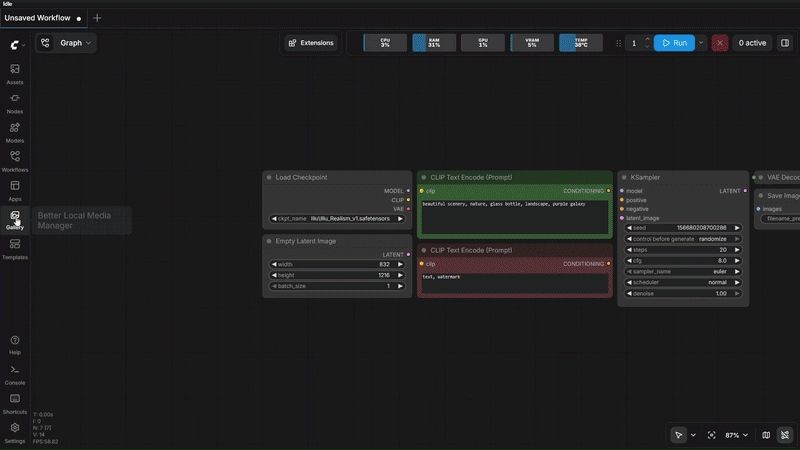Collapse the red CLIP Text Encode node

(423, 251)
